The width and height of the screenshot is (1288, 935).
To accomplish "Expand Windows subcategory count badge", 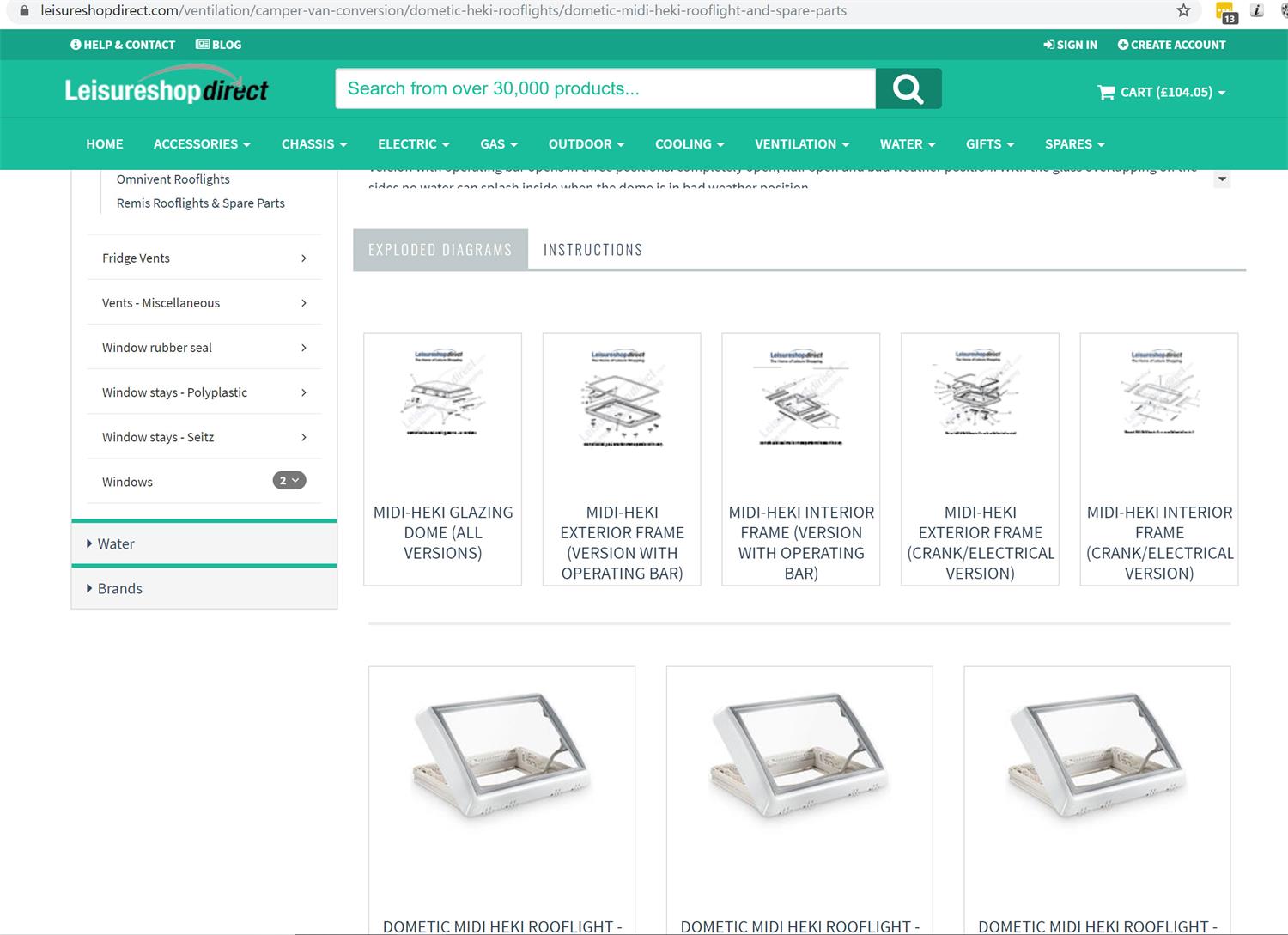I will tap(289, 481).
